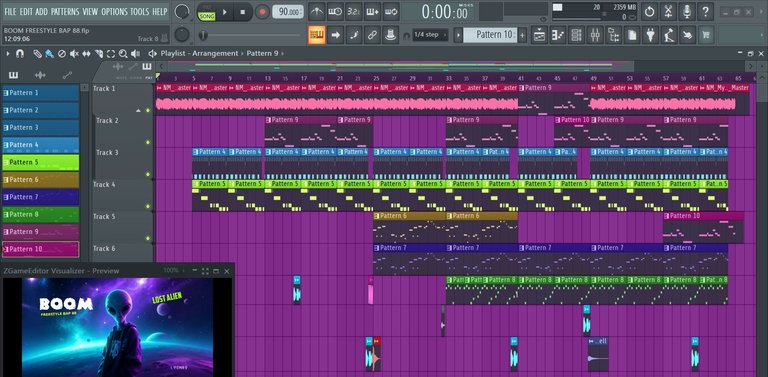Image resolution: width=768 pixels, height=377 pixels.
Task: Open the mixer icon
Action: point(595,35)
